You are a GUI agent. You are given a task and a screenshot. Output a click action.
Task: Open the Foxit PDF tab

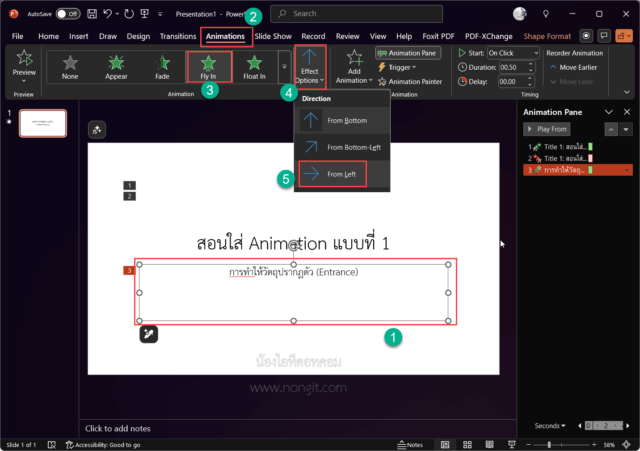438,36
